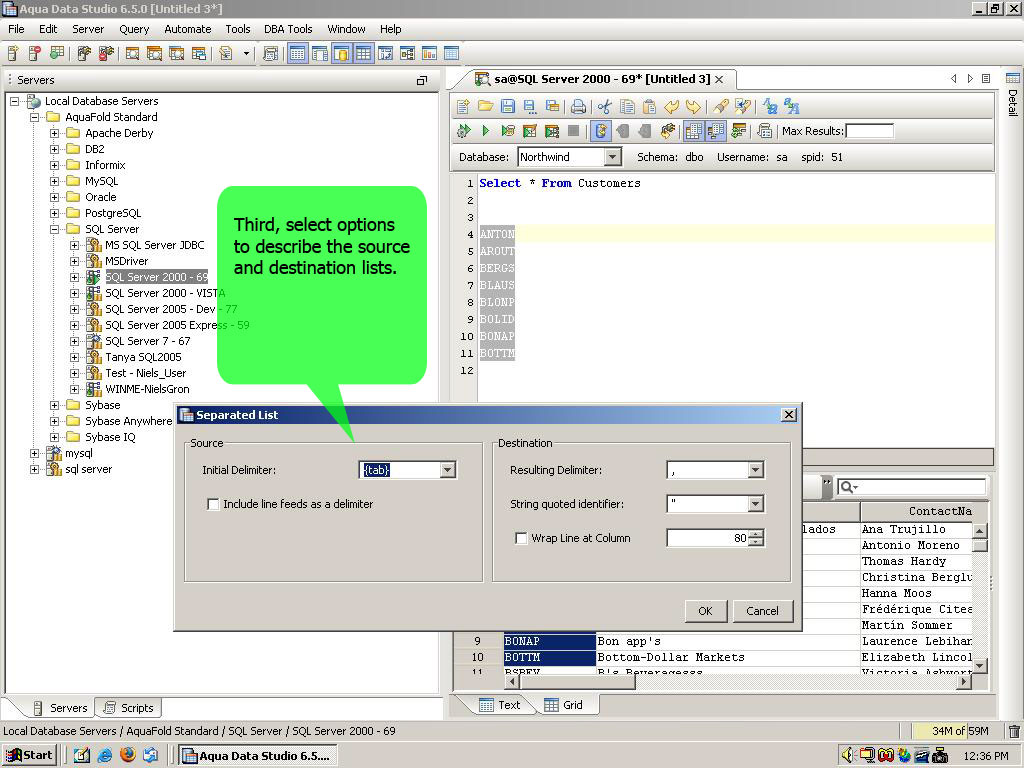Click the Redo arrow icon
The image size is (1024, 768).
[694, 106]
